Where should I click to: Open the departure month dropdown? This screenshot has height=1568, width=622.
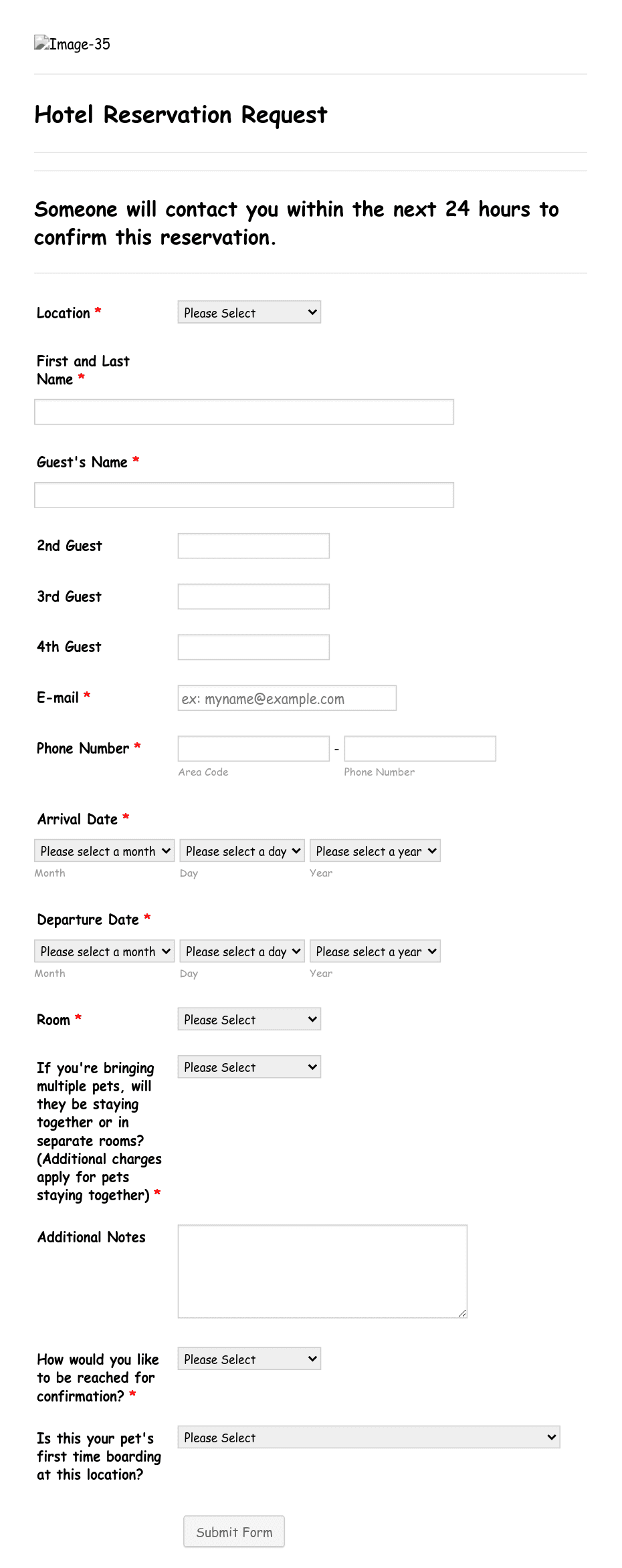coord(104,951)
